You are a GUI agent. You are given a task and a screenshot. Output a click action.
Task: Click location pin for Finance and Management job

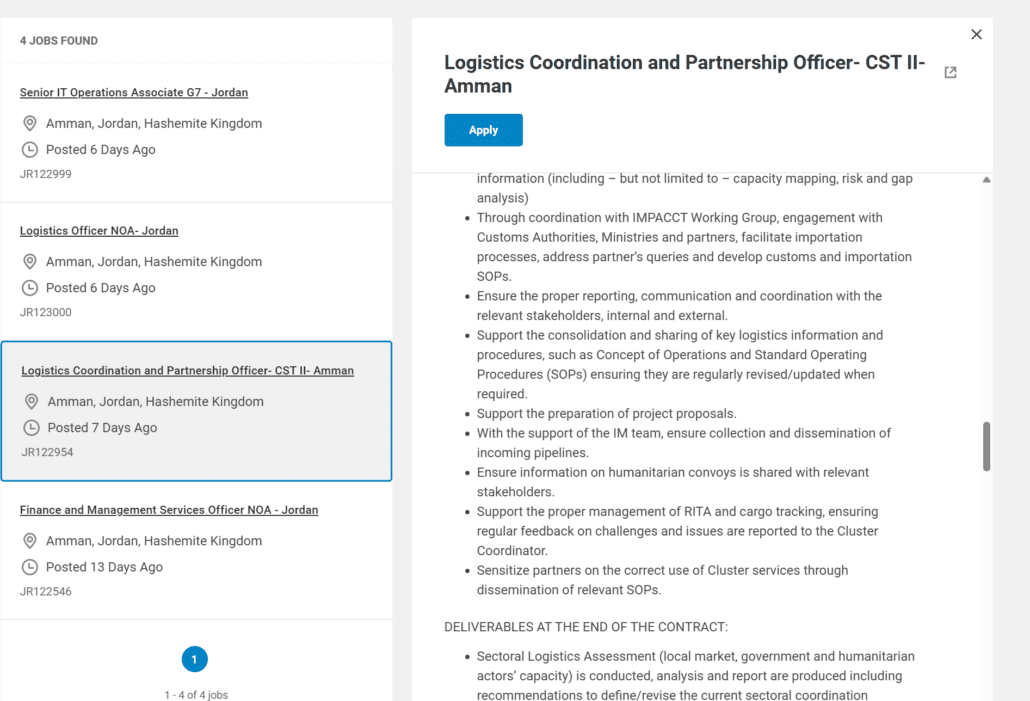[x=30, y=541]
